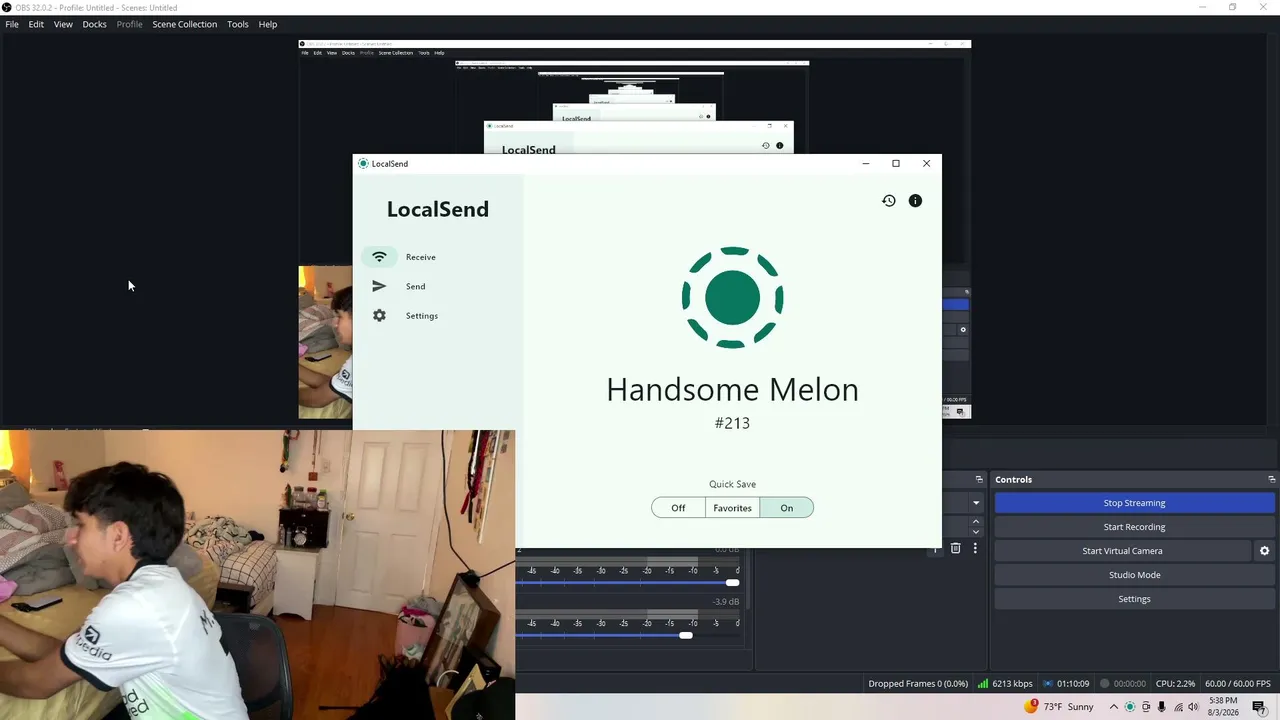Click the Handsome Melon device name

point(732,389)
